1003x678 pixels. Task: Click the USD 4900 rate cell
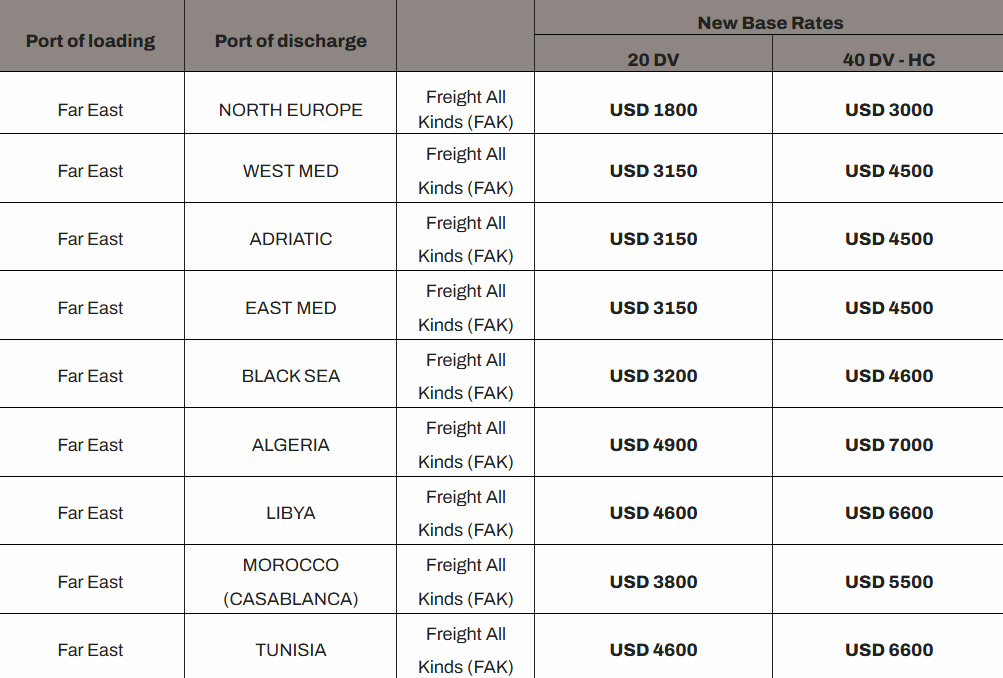tap(653, 445)
